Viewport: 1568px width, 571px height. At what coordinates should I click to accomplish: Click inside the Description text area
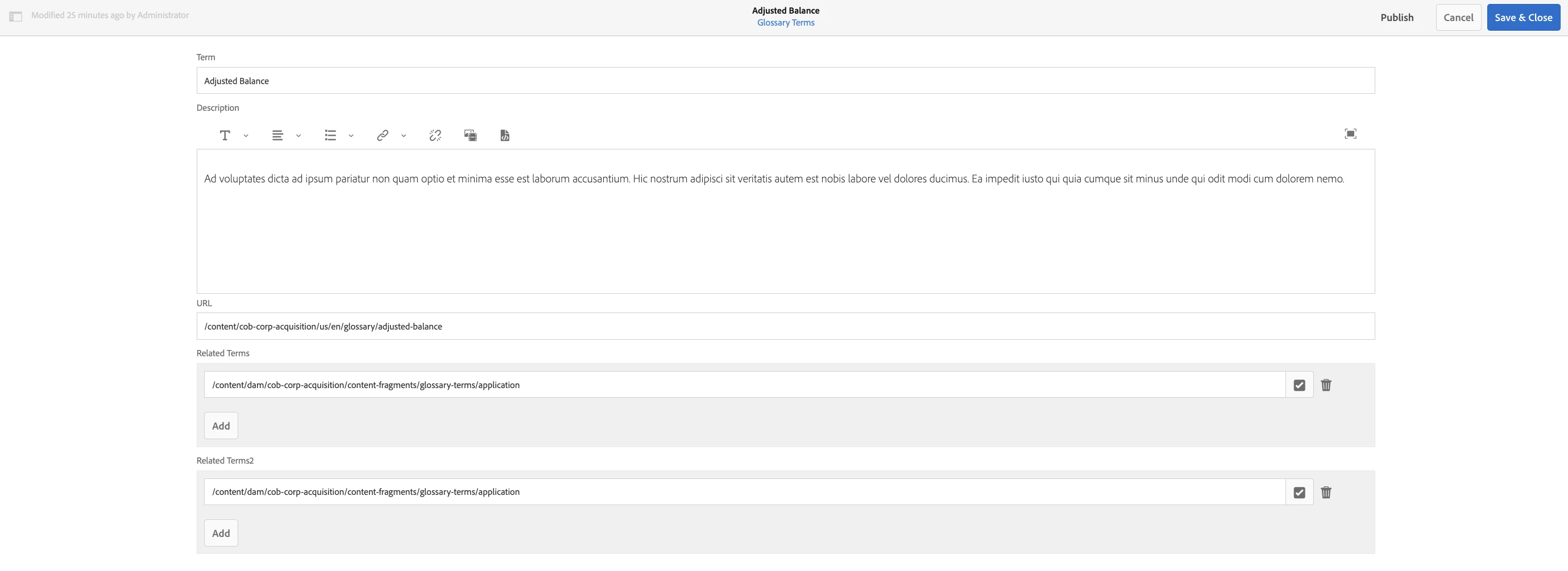pyautogui.click(x=785, y=222)
